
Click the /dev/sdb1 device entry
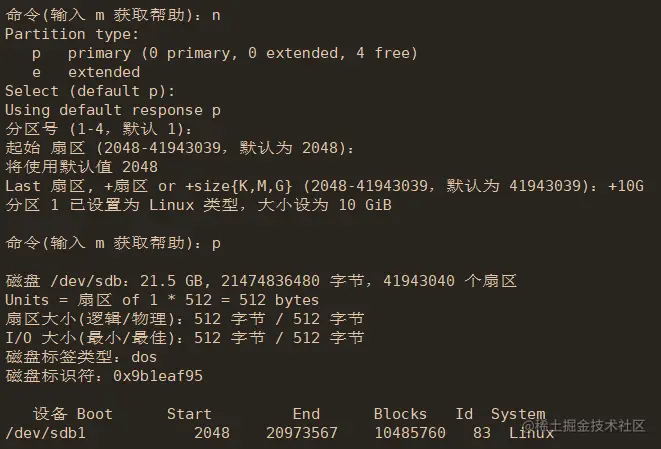(x=45, y=433)
